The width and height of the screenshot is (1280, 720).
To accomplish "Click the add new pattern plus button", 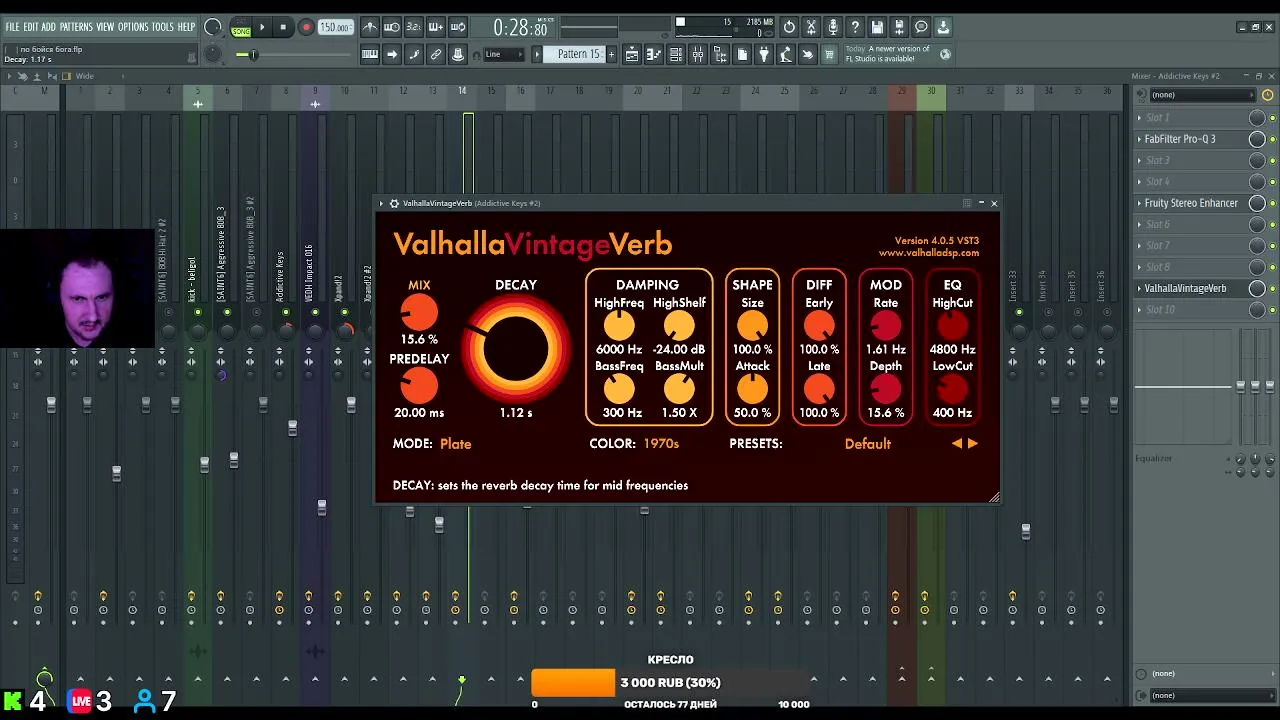I will [612, 54].
